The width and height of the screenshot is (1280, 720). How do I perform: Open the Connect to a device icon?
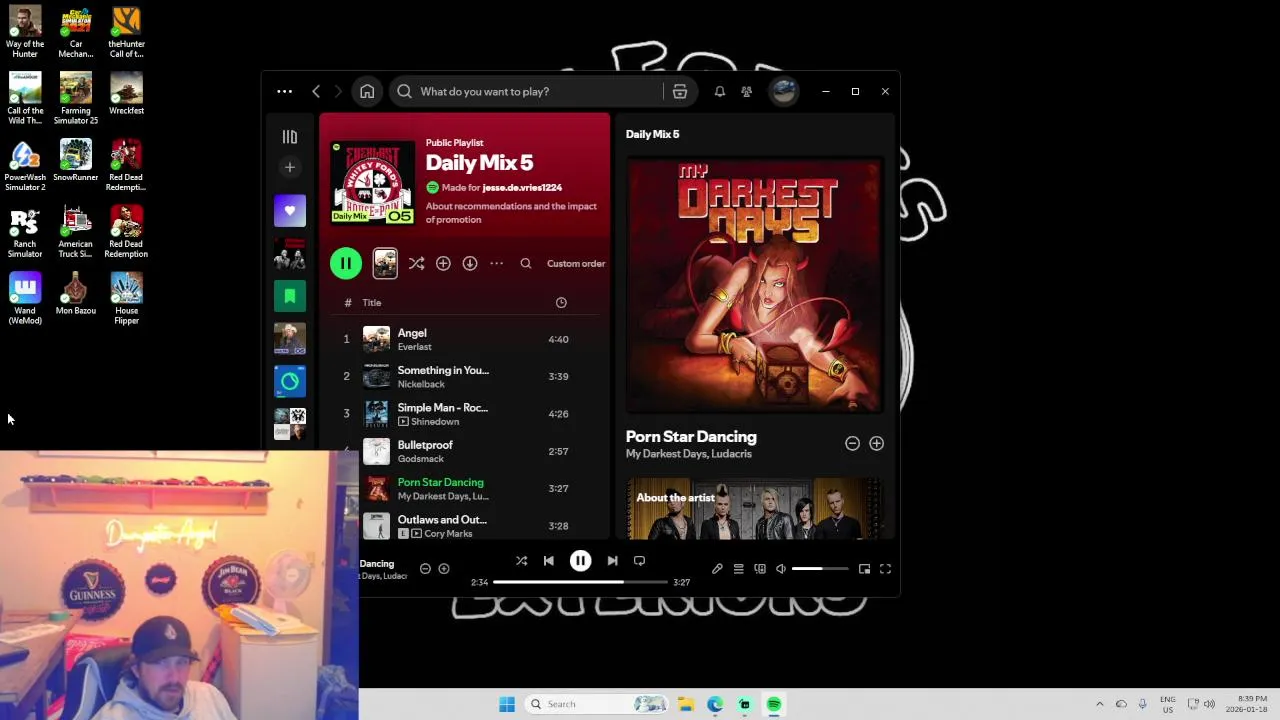click(x=760, y=569)
